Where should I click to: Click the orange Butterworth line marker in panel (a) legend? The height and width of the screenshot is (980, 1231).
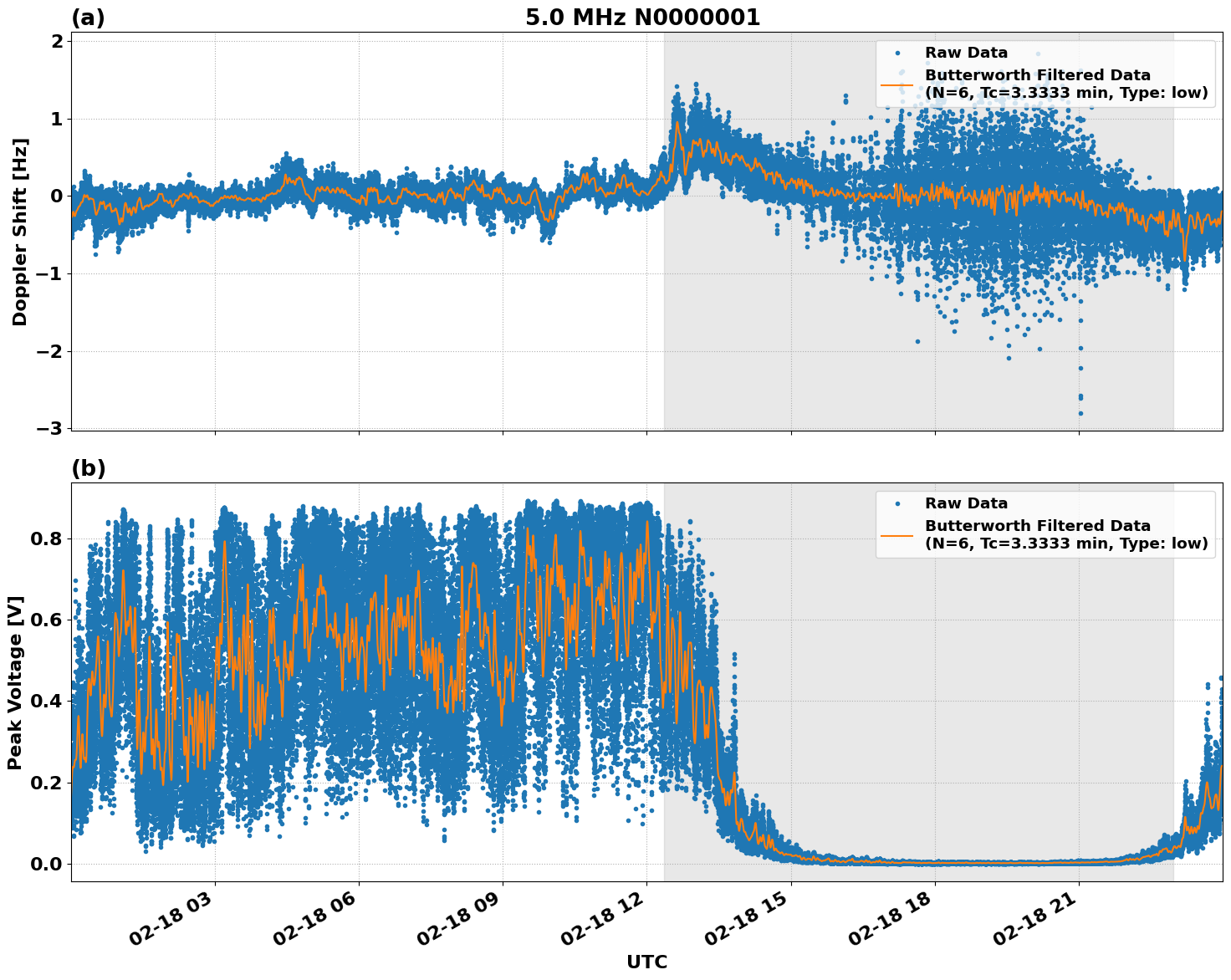click(899, 83)
